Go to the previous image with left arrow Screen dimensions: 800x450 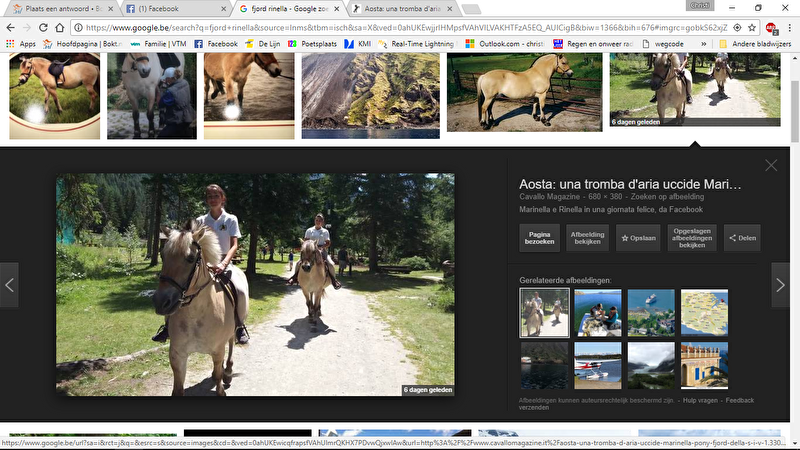pyautogui.click(x=9, y=285)
